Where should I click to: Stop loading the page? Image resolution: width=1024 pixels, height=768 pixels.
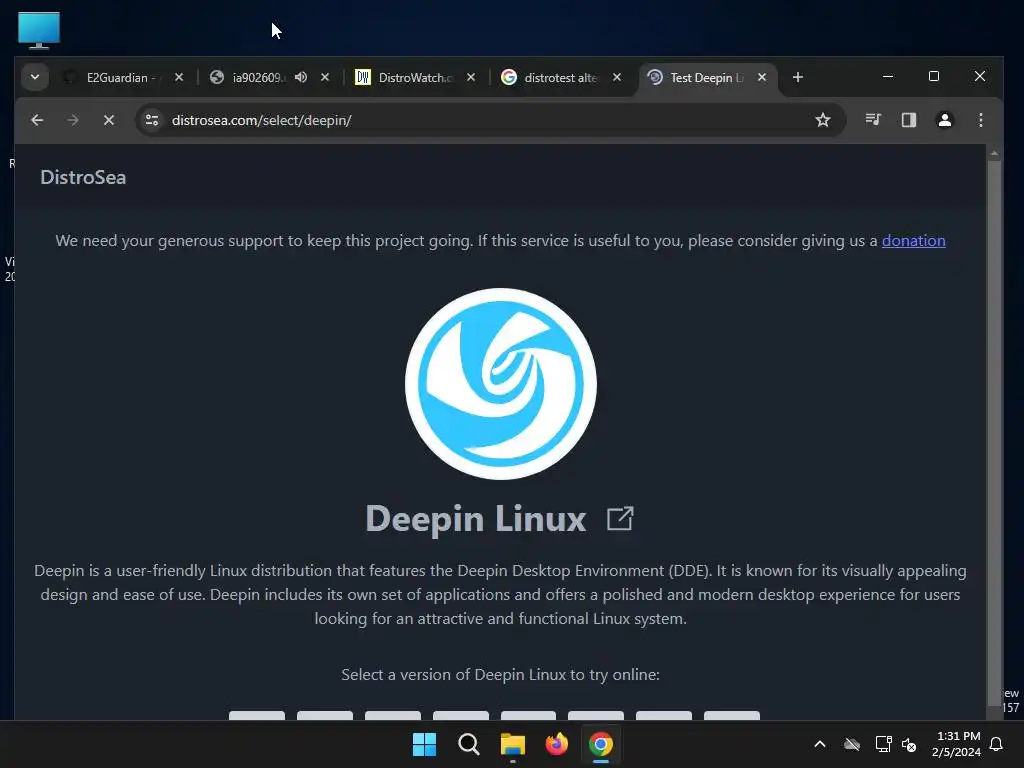[109, 120]
